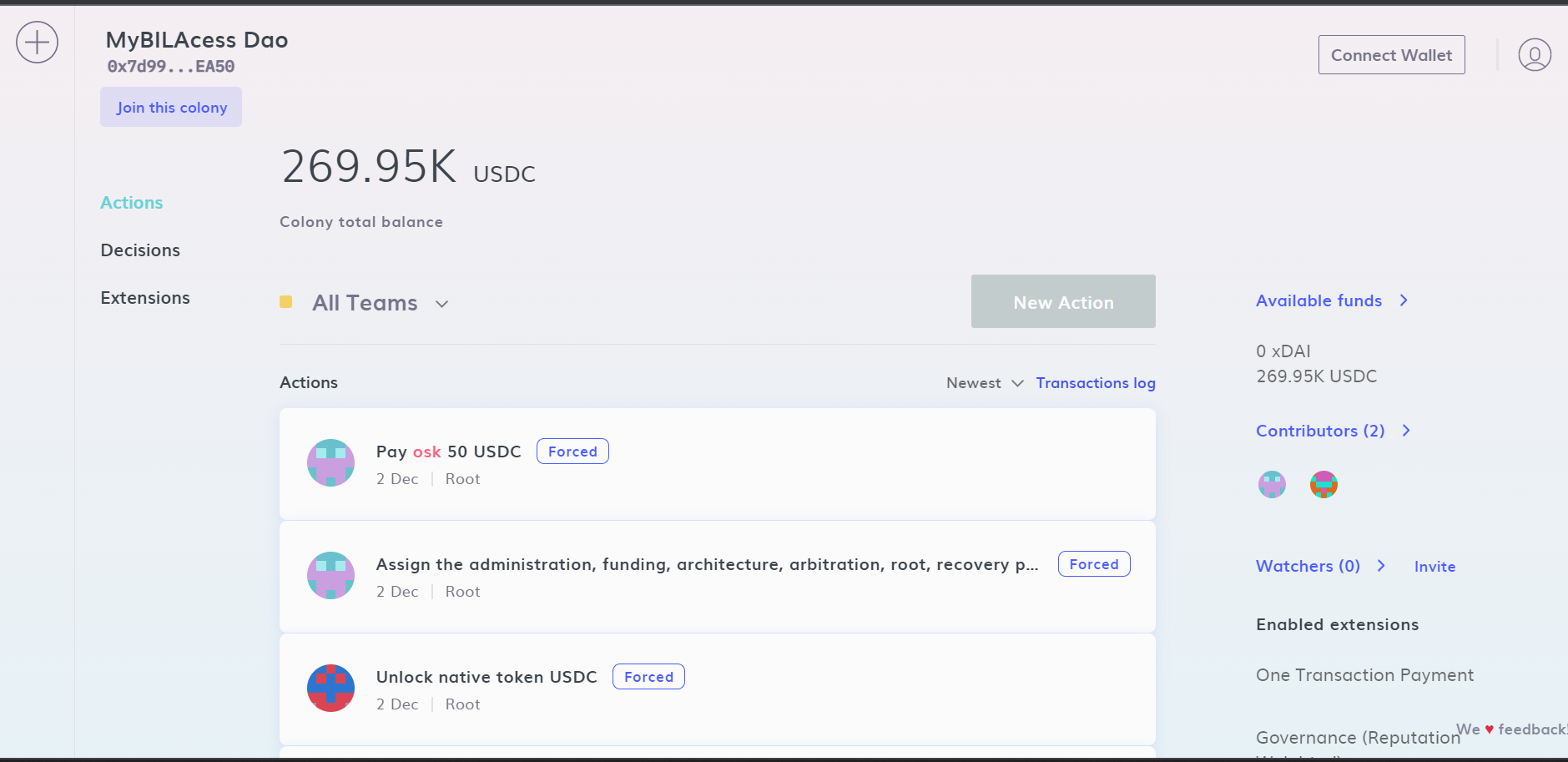Click the 269.95K USDC available funds entry

coord(1317,376)
